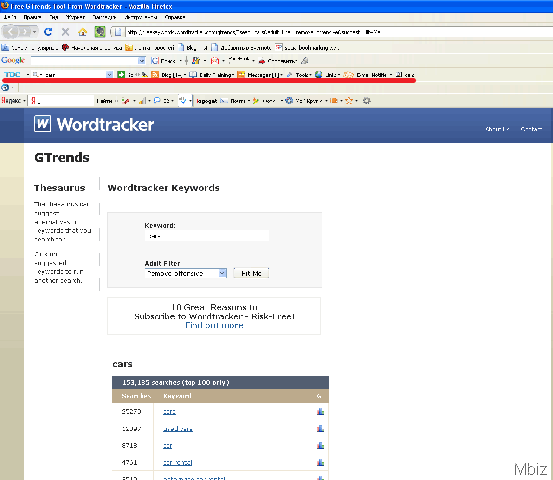Reload the page in Firefox
The image size is (553, 480).
(x=48, y=32)
